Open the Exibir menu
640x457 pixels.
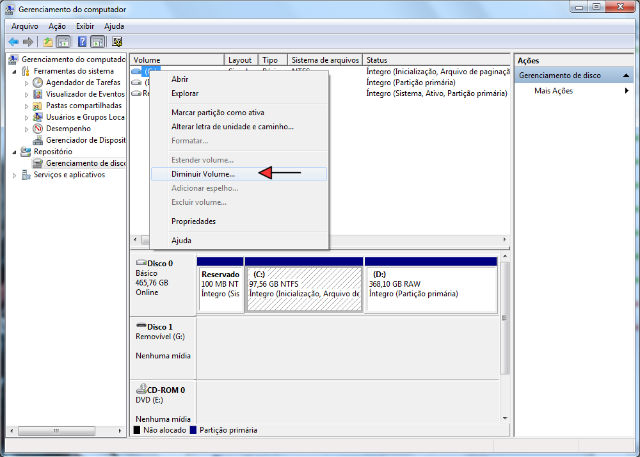coord(85,26)
